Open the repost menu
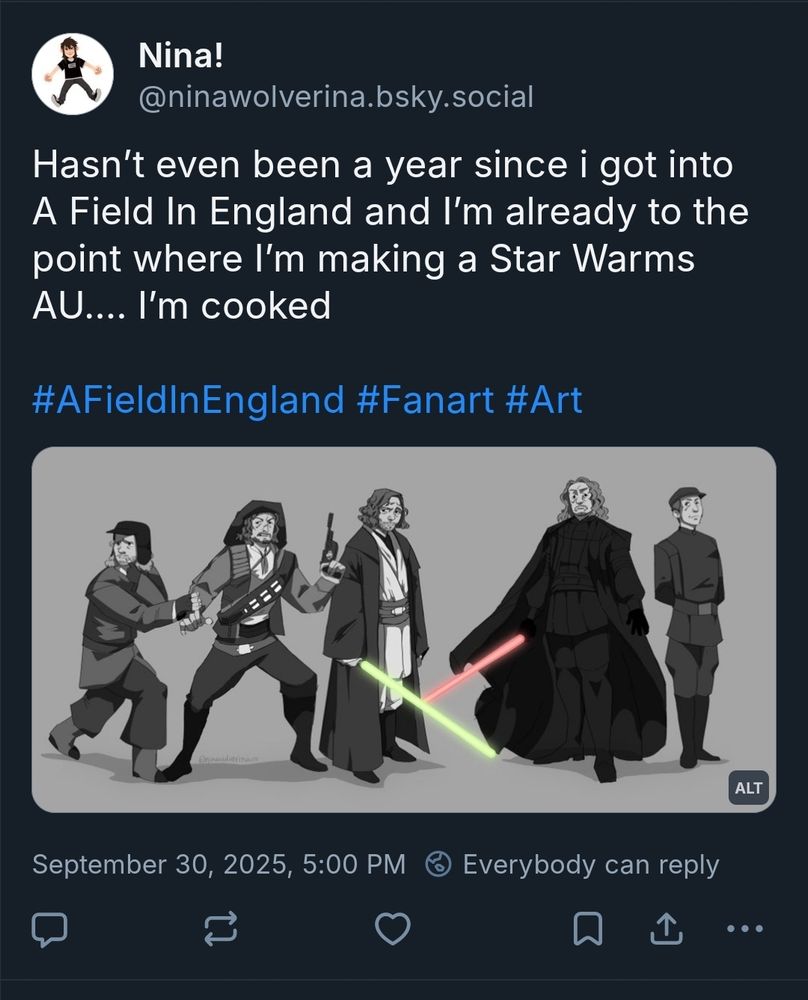 tap(220, 929)
